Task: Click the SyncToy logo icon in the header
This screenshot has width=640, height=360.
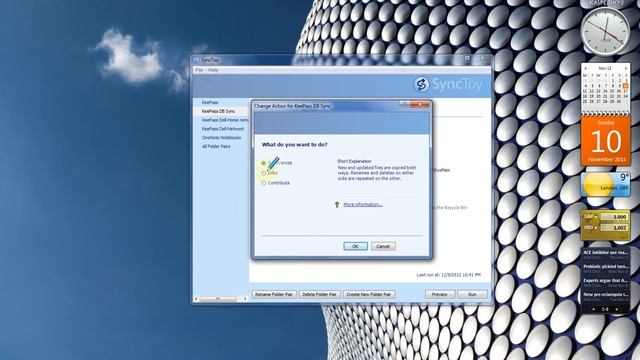Action: click(x=421, y=84)
